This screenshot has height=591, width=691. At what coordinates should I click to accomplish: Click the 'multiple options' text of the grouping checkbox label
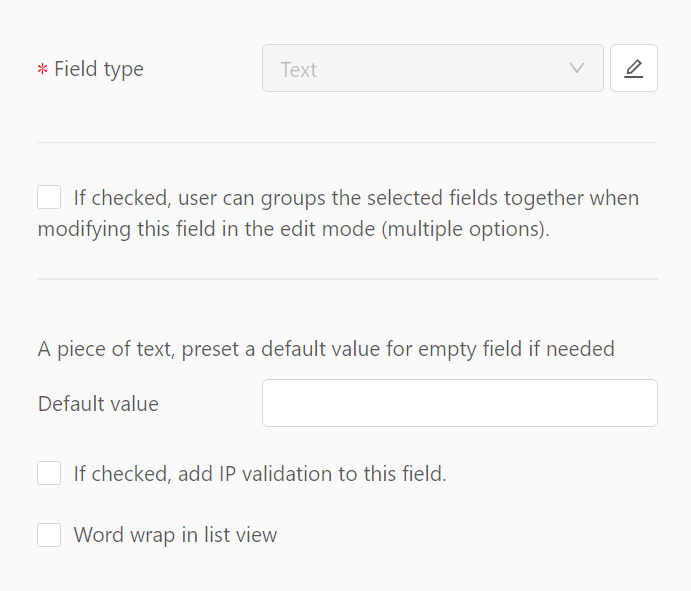465,229
